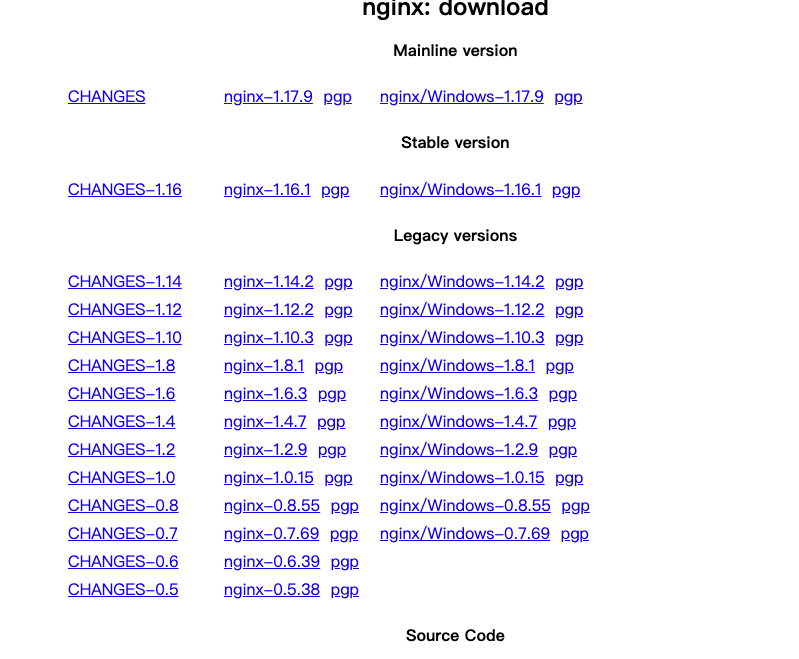Download nginx-1.4.7 source
Screen dimensions: 799x659
(x=265, y=421)
